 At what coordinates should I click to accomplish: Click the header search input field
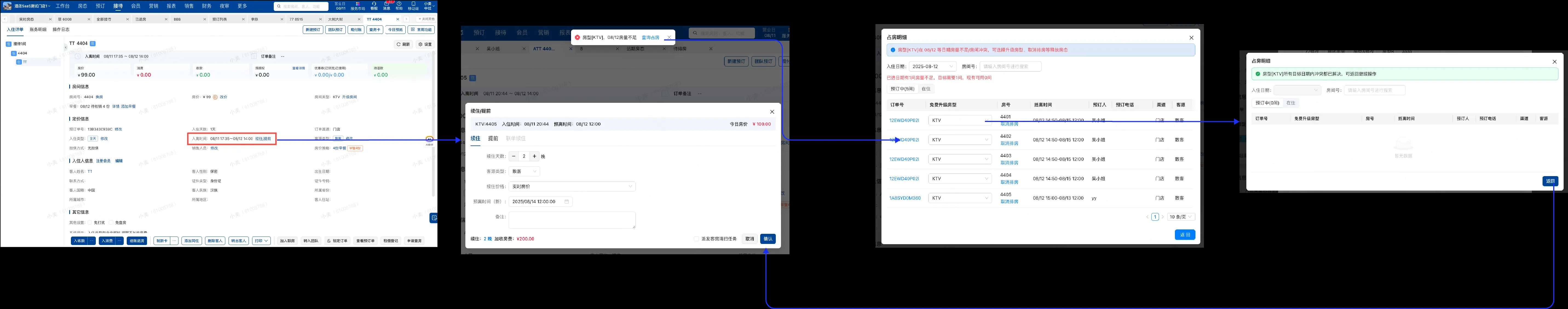coord(301,7)
